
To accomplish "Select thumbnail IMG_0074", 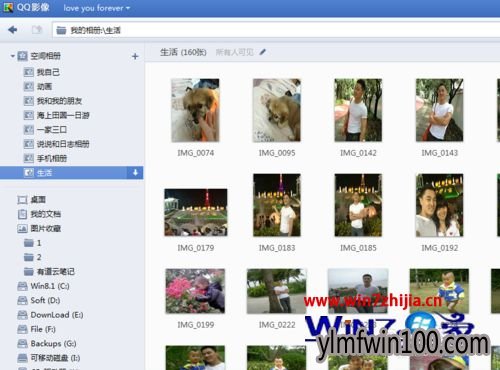I will tap(195, 110).
